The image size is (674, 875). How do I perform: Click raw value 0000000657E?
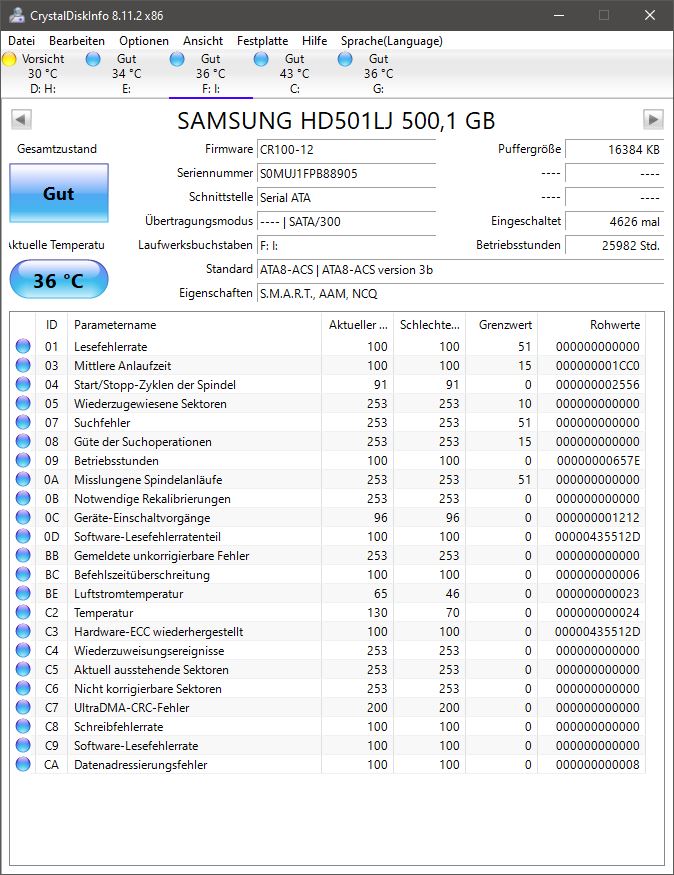598,460
